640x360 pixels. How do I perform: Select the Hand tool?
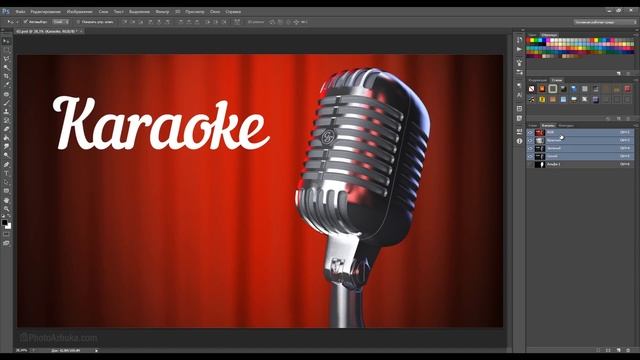[6, 200]
